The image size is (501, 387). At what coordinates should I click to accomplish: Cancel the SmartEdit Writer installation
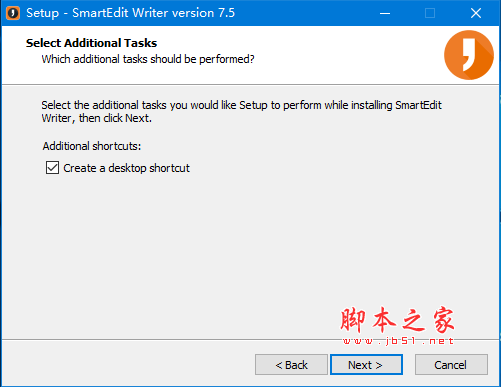[451, 365]
